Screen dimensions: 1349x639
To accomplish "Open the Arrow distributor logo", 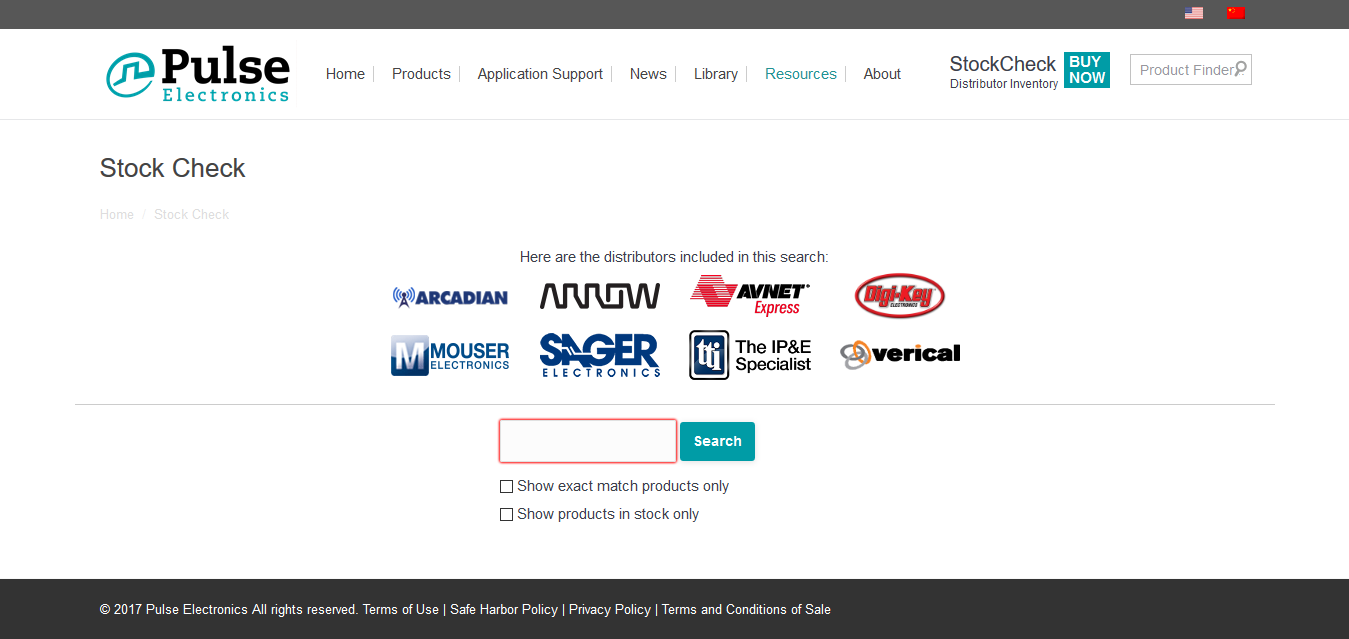I will click(x=599, y=296).
